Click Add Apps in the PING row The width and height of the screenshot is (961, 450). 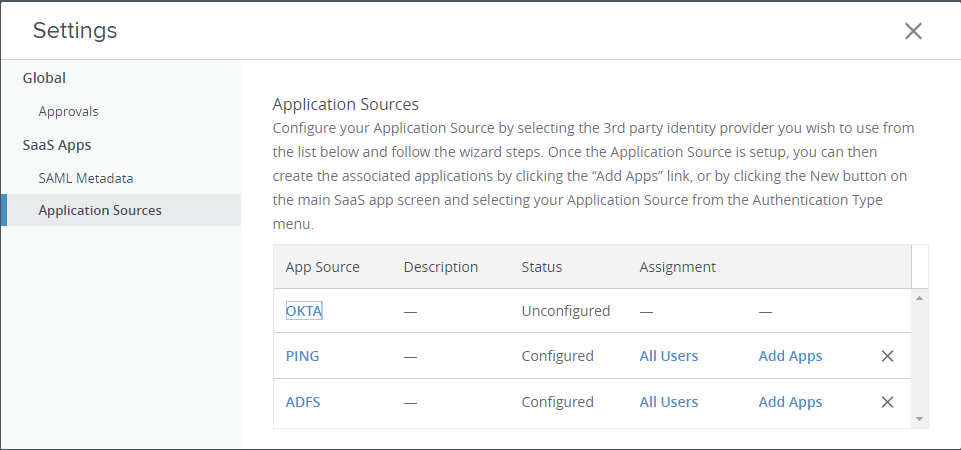pyautogui.click(x=790, y=356)
